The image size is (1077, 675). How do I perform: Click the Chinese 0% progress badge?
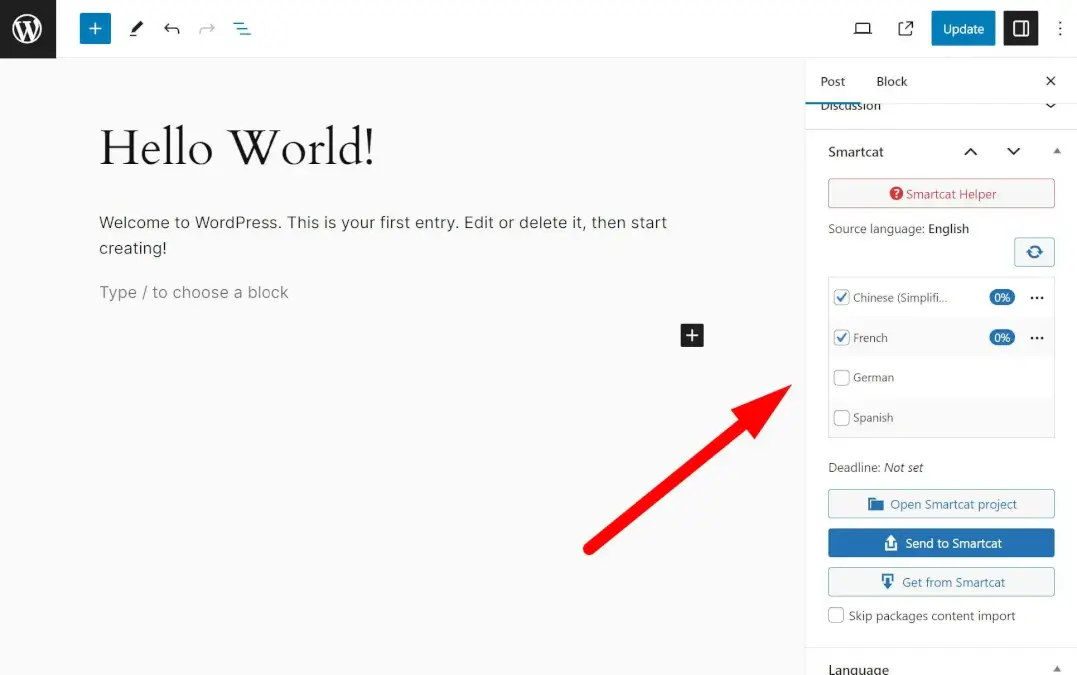1002,297
